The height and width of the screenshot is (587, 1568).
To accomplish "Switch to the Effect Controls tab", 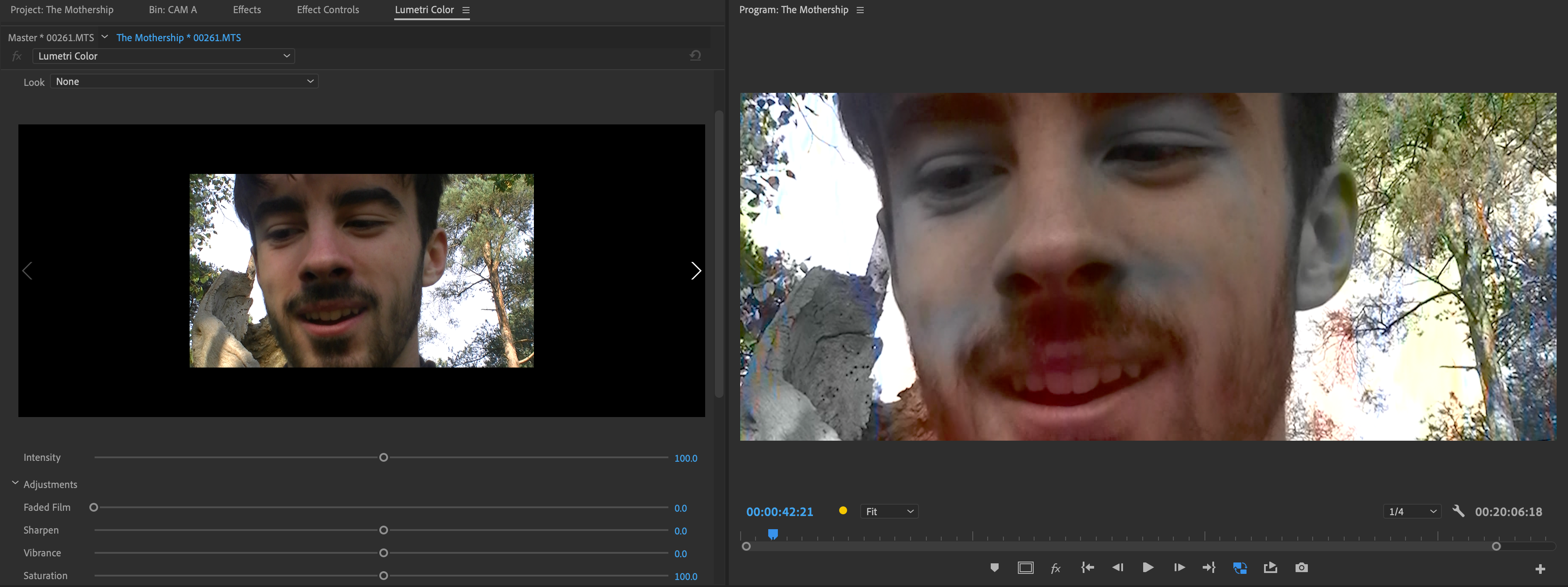I will [328, 10].
